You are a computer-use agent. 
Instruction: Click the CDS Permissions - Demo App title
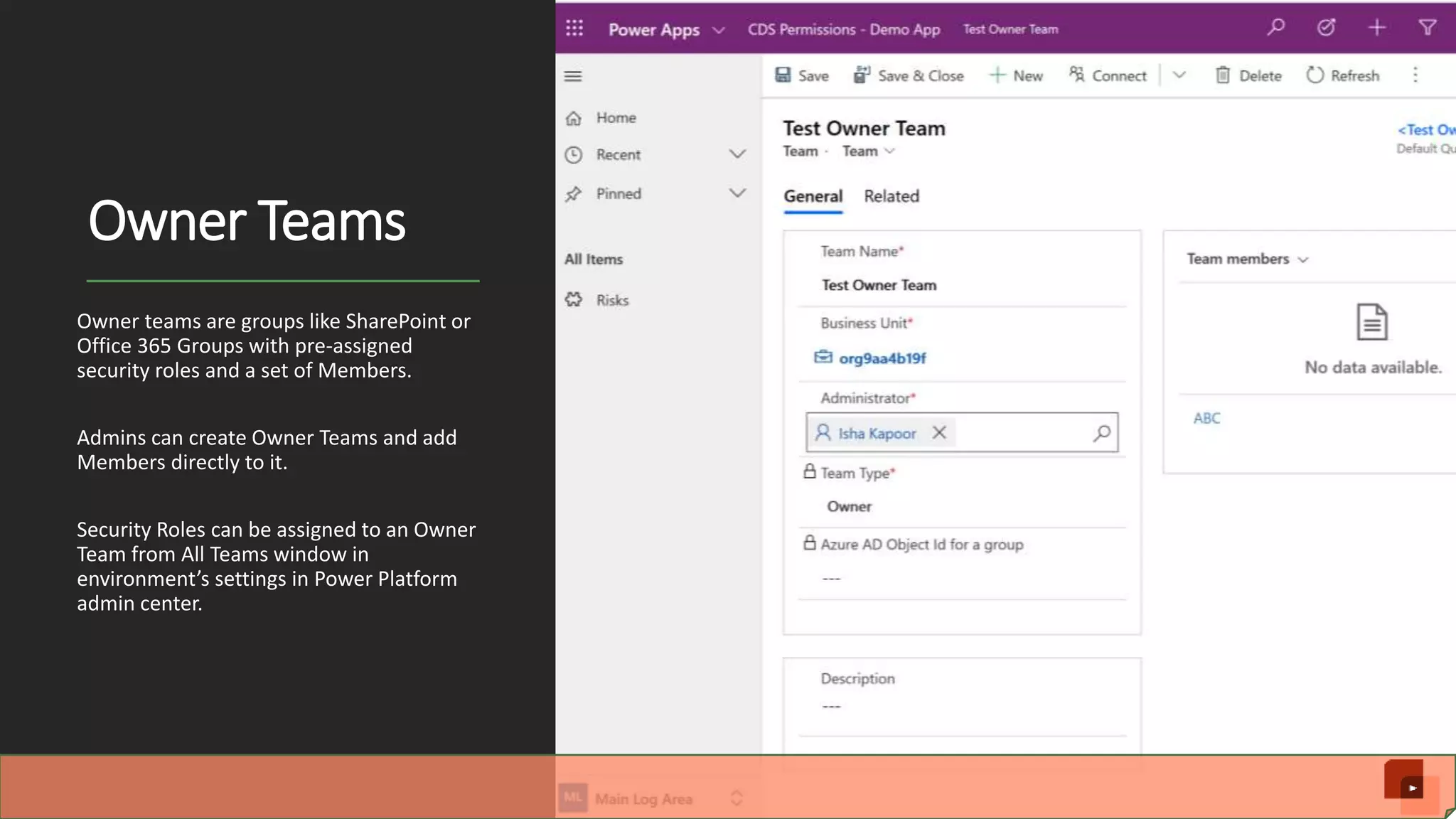tap(844, 29)
